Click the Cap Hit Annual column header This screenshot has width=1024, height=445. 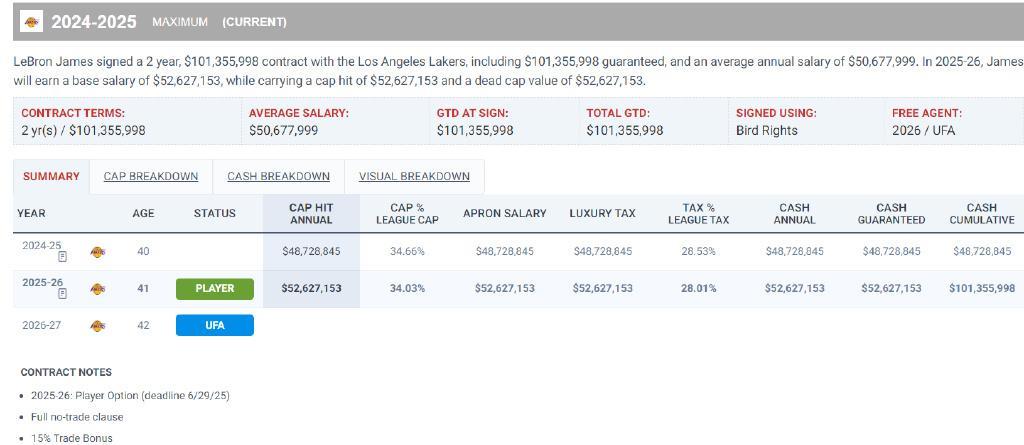click(312, 214)
